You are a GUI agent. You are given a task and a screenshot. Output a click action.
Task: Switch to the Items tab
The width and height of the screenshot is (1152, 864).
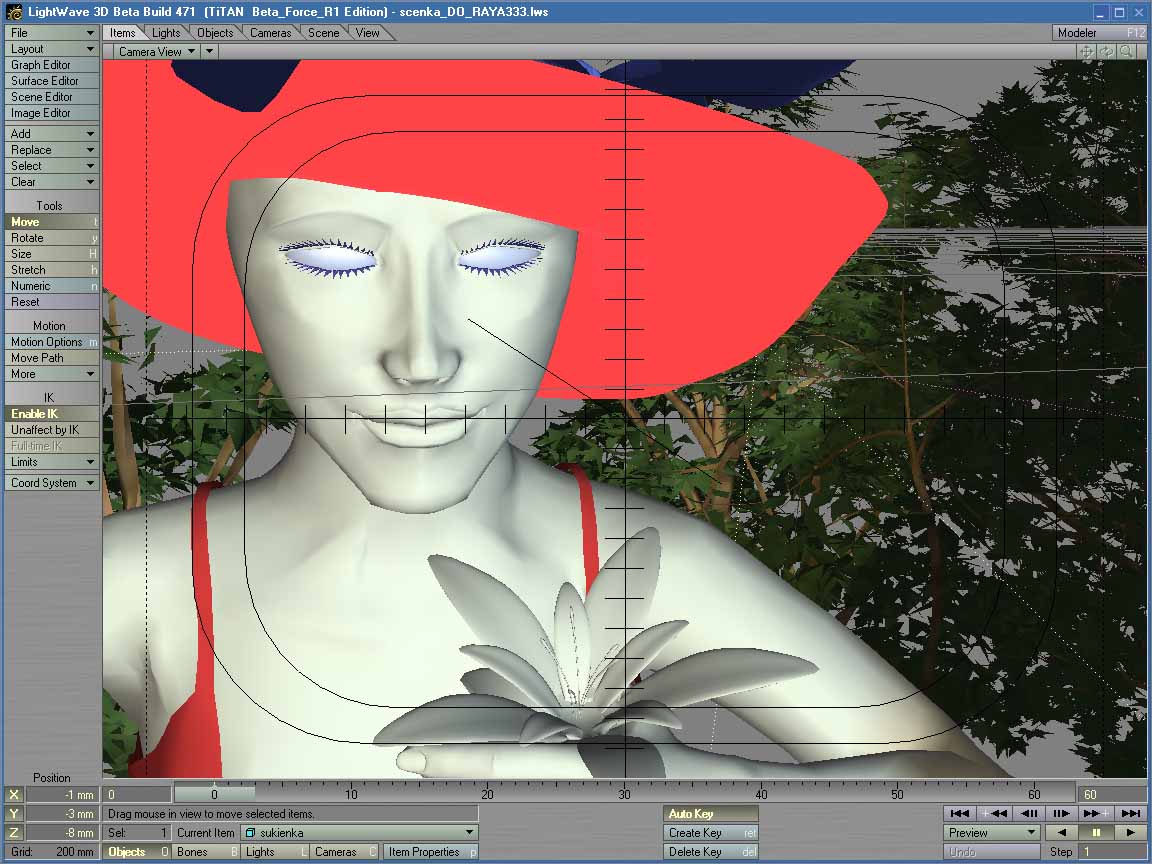pyautogui.click(x=123, y=32)
